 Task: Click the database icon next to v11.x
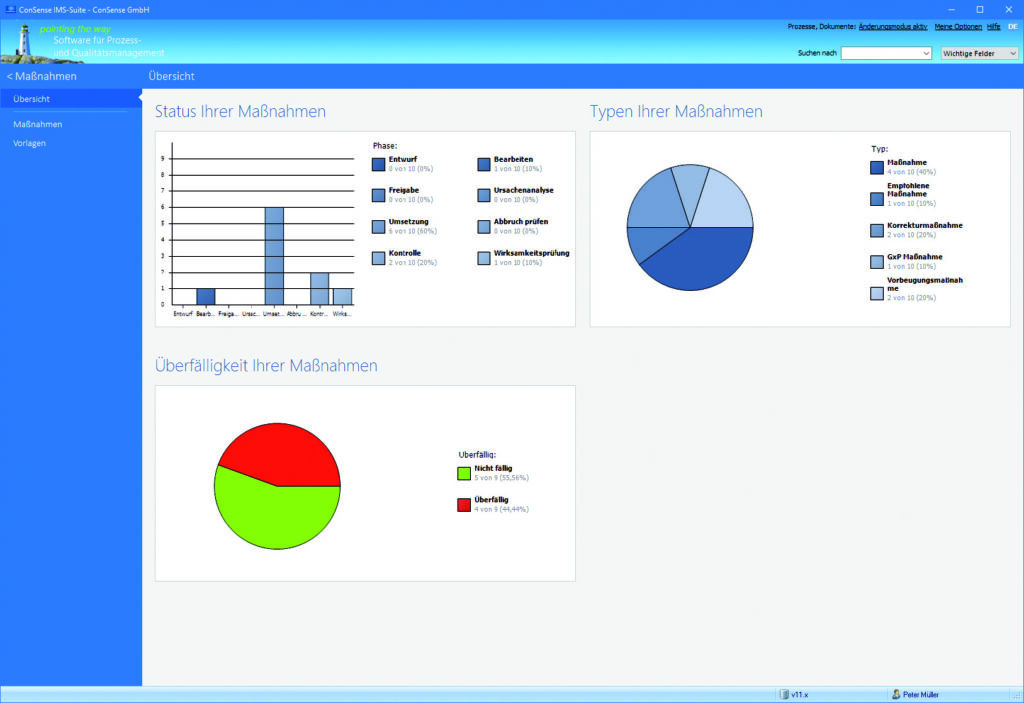784,694
